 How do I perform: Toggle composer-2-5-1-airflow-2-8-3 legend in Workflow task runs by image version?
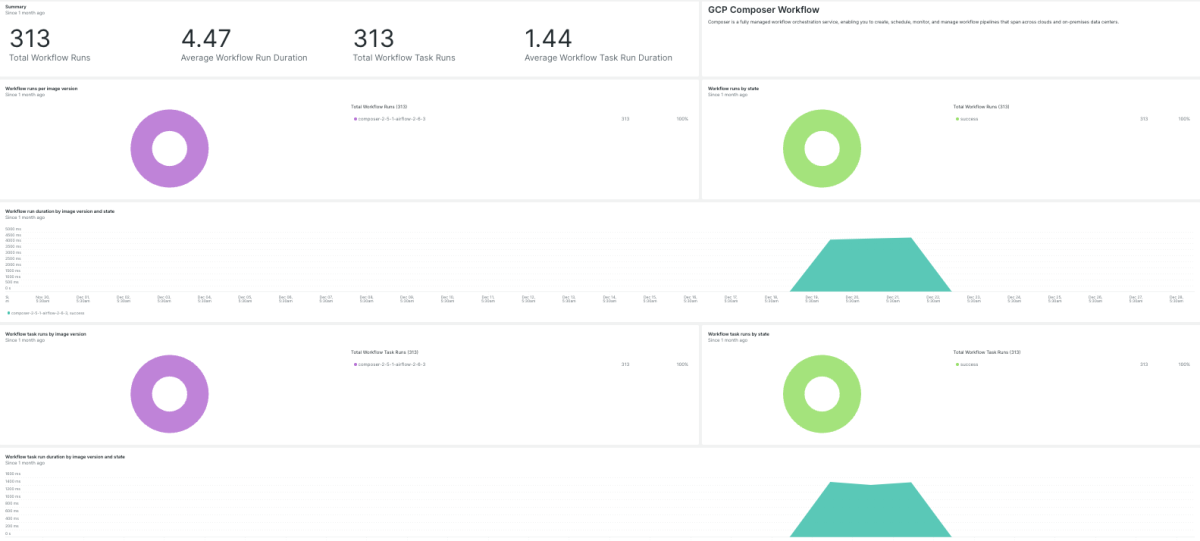[390, 364]
